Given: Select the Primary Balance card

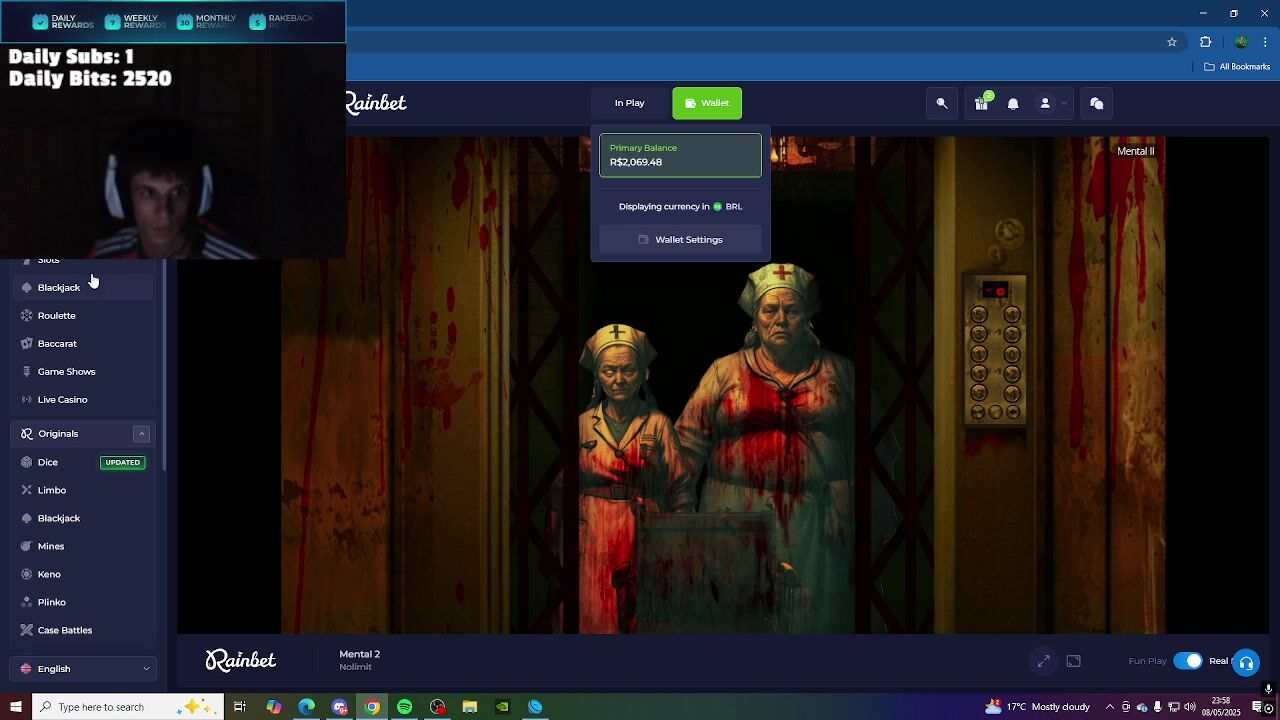Looking at the screenshot, I should coord(680,155).
